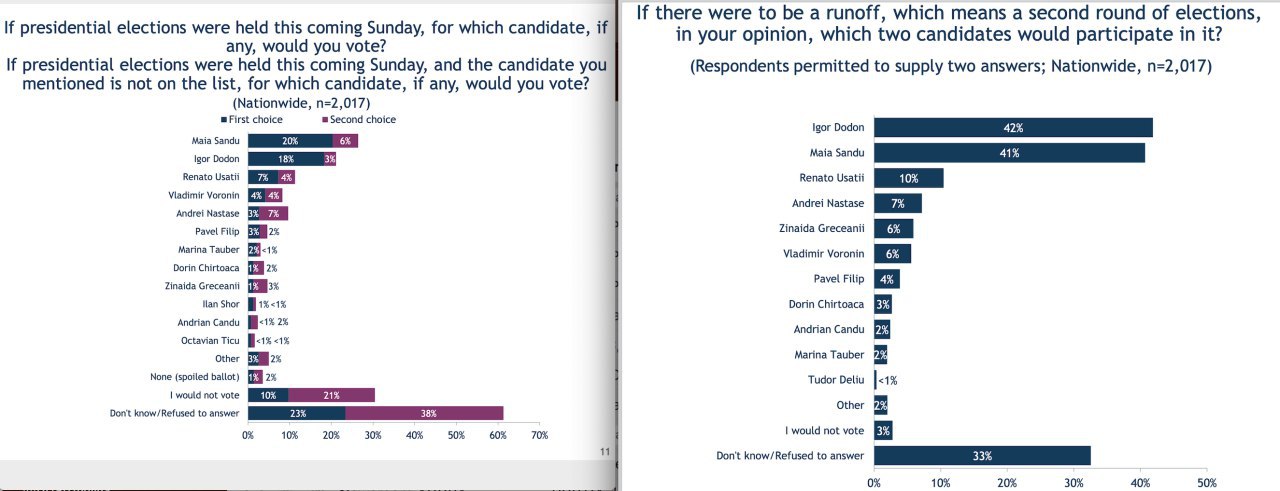Select the Renato Usatii 10% runoff bar
Viewport: 1280px width, 491px height.
(x=908, y=178)
